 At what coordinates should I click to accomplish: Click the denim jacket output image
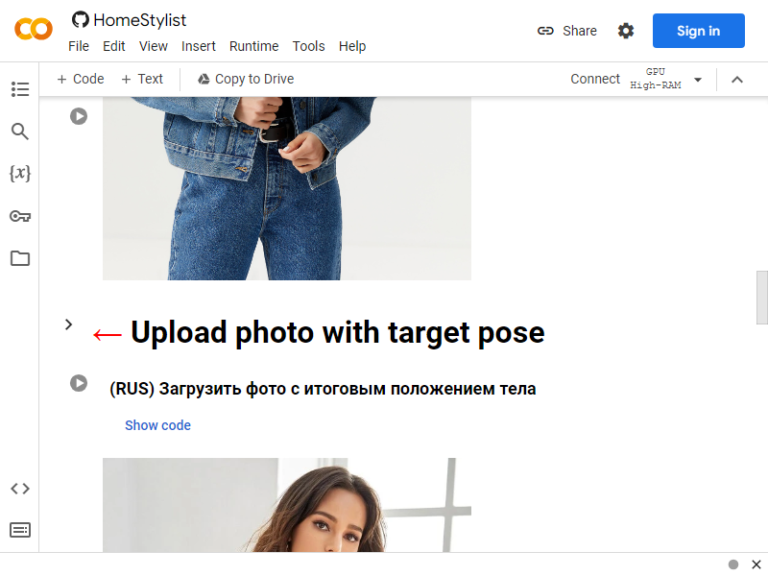287,189
